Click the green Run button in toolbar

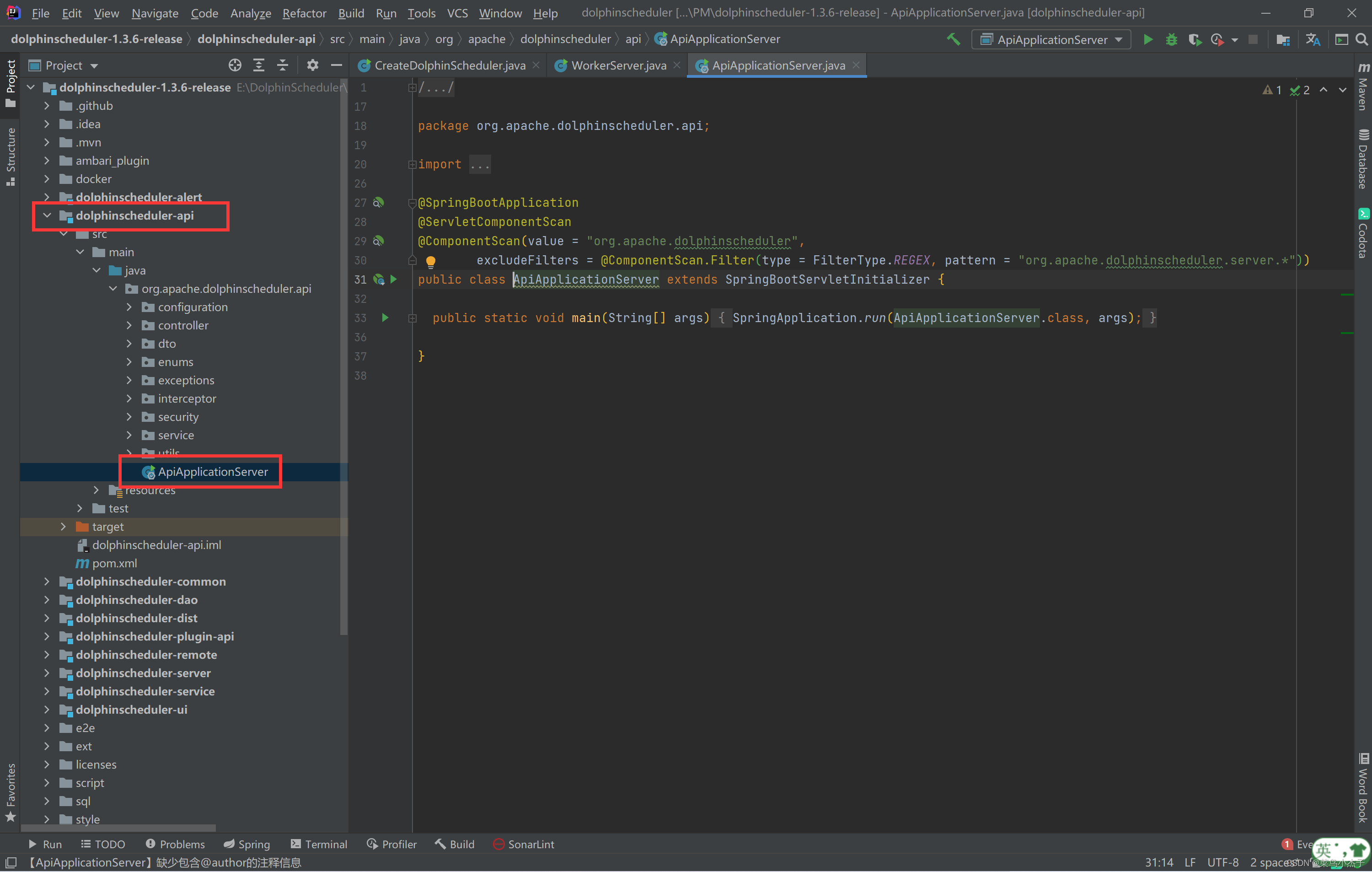coord(1147,39)
